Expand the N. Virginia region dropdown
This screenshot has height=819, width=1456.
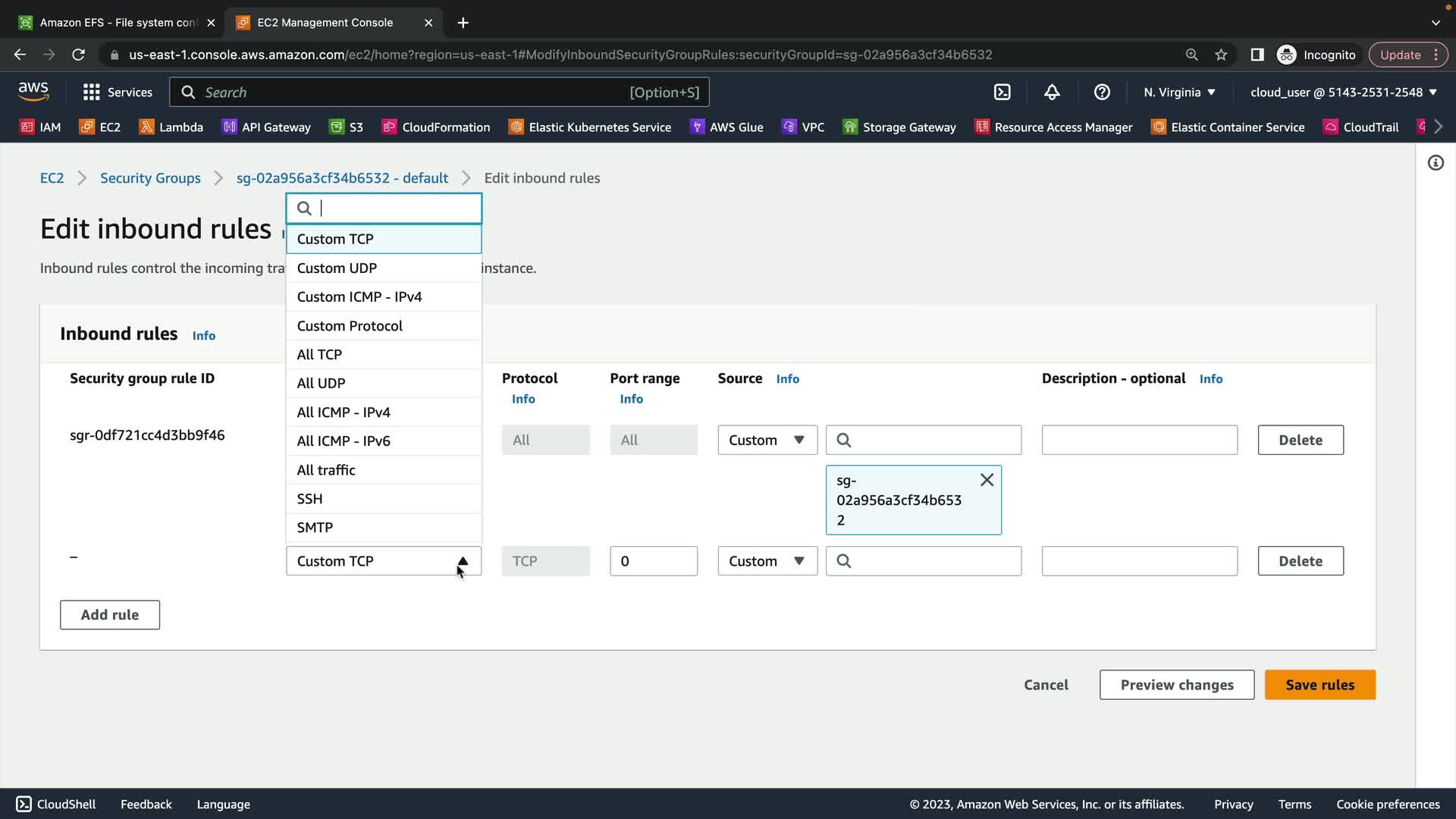click(1179, 92)
